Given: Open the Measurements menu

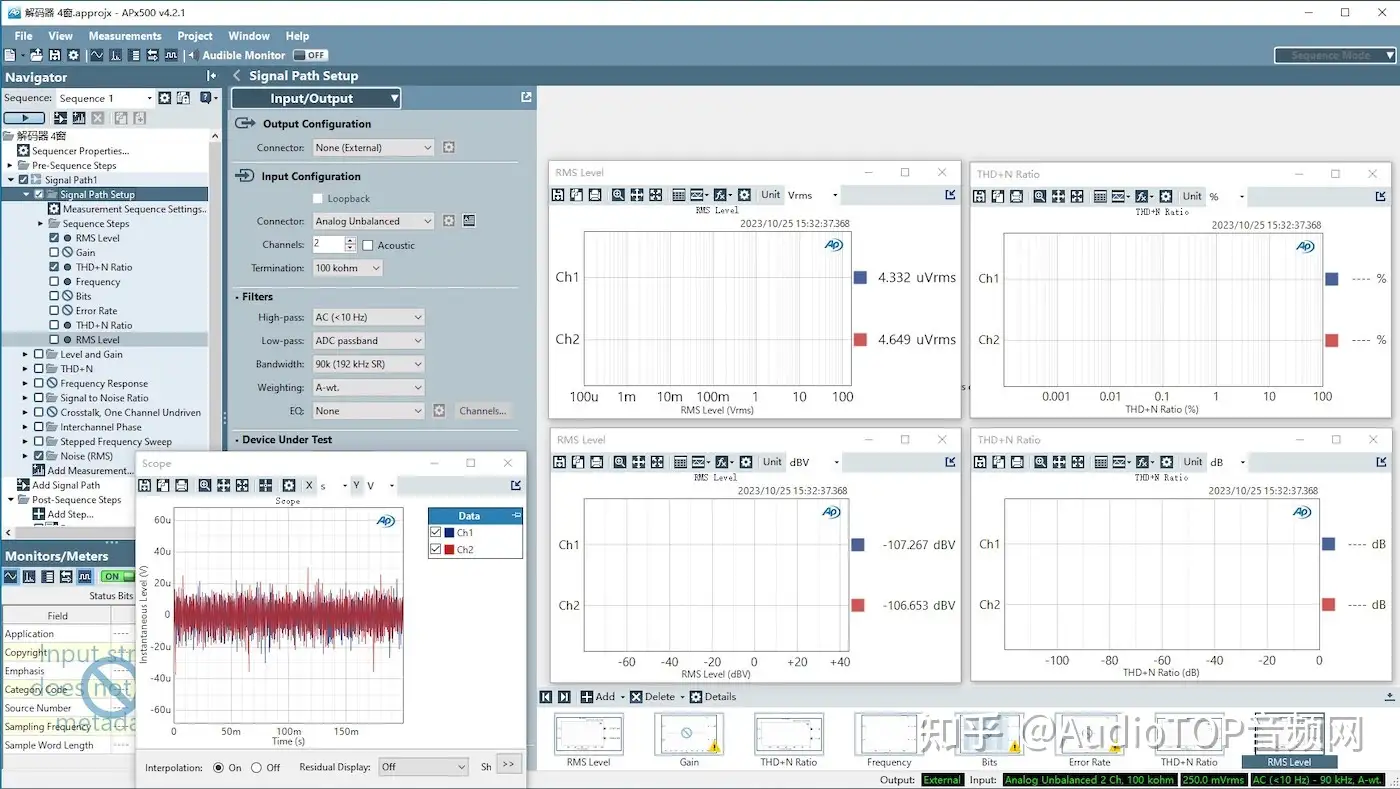Looking at the screenshot, I should (x=125, y=36).
